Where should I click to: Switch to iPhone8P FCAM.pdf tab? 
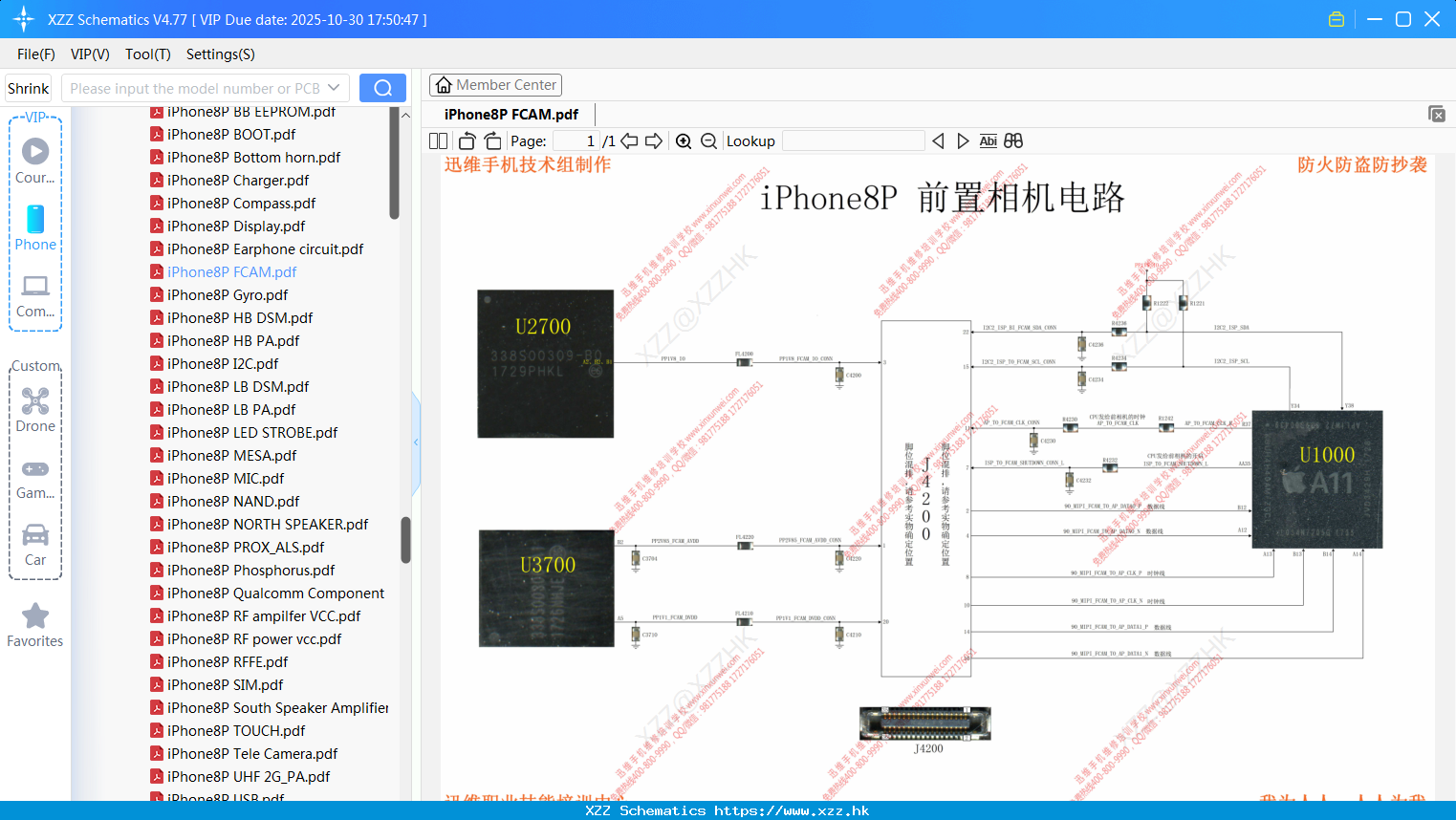(511, 115)
